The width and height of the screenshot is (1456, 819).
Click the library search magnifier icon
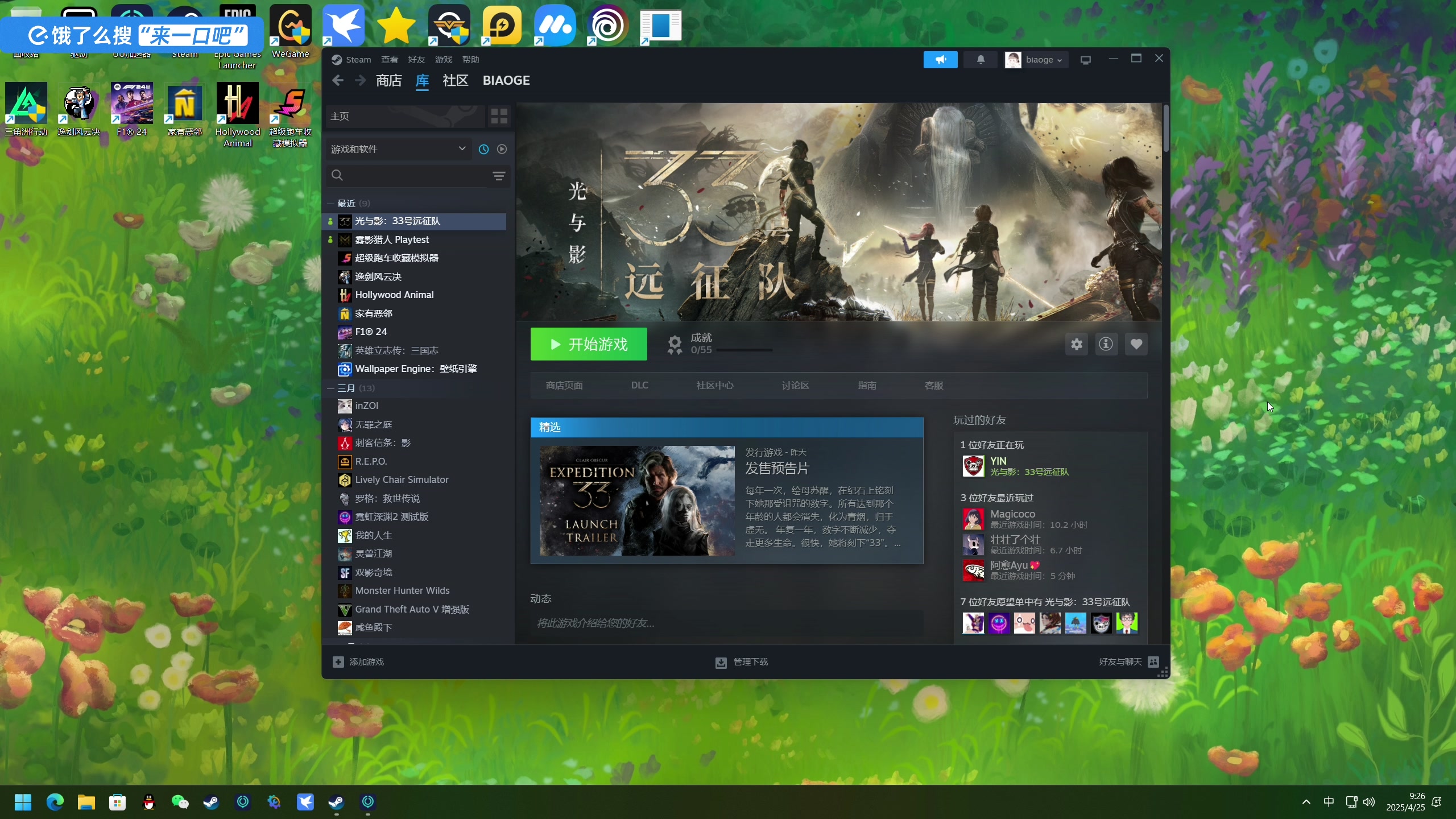[337, 175]
